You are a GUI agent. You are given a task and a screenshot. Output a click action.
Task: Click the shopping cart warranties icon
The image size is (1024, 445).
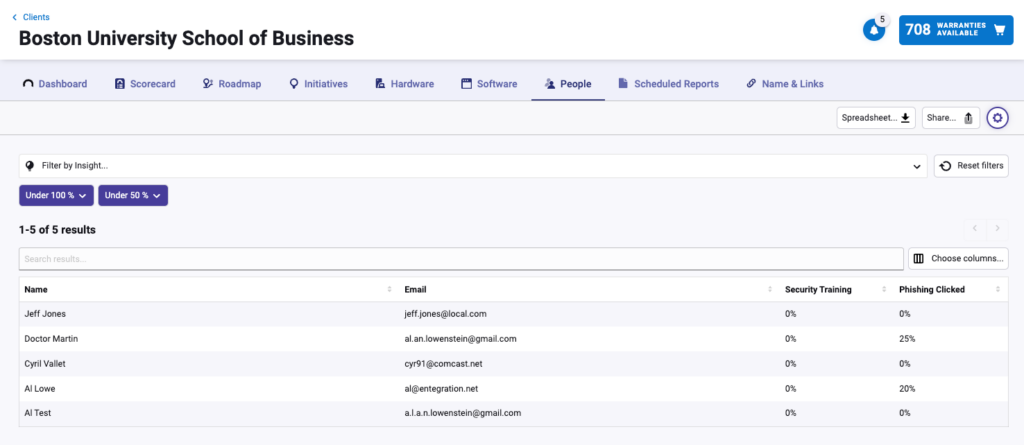tap(999, 30)
